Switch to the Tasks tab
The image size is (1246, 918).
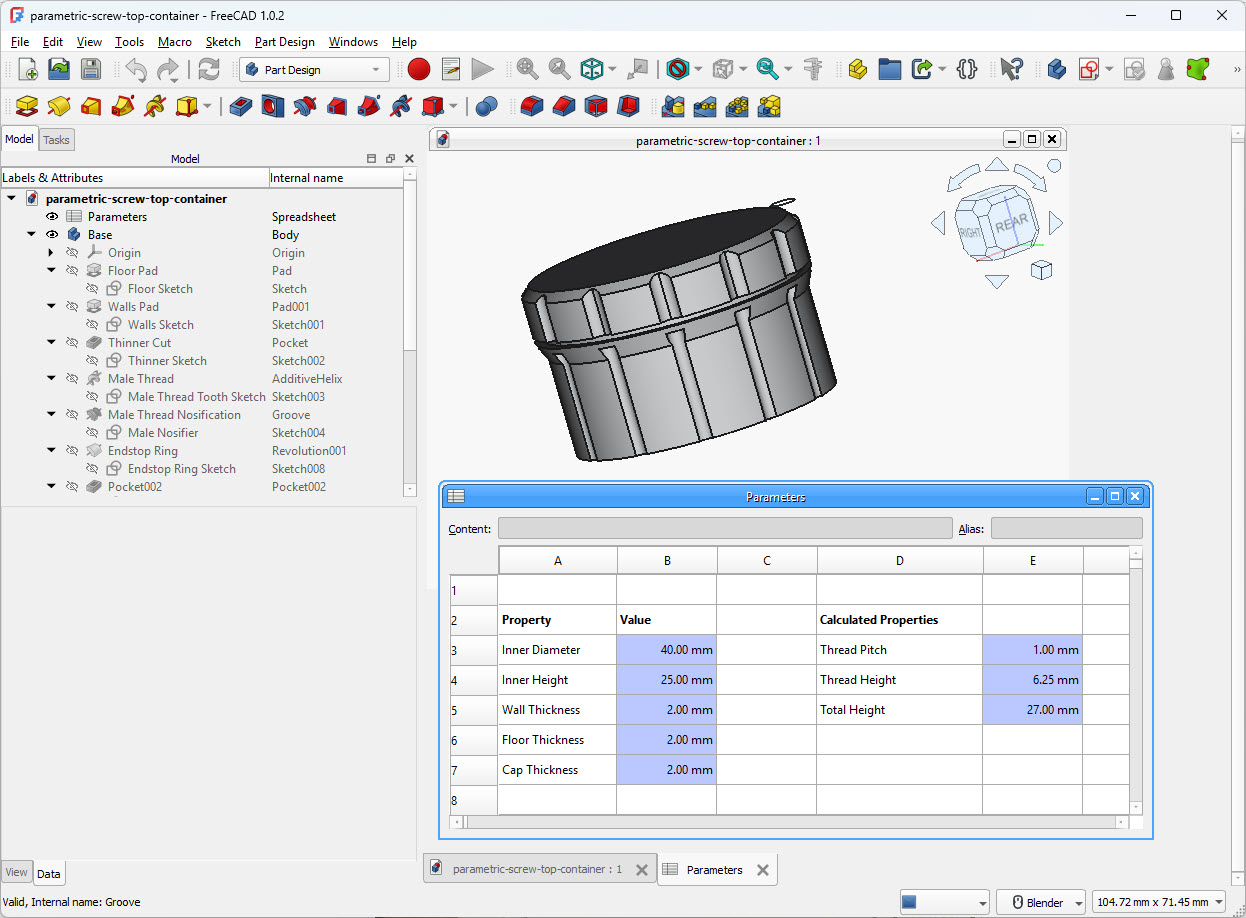click(x=56, y=140)
